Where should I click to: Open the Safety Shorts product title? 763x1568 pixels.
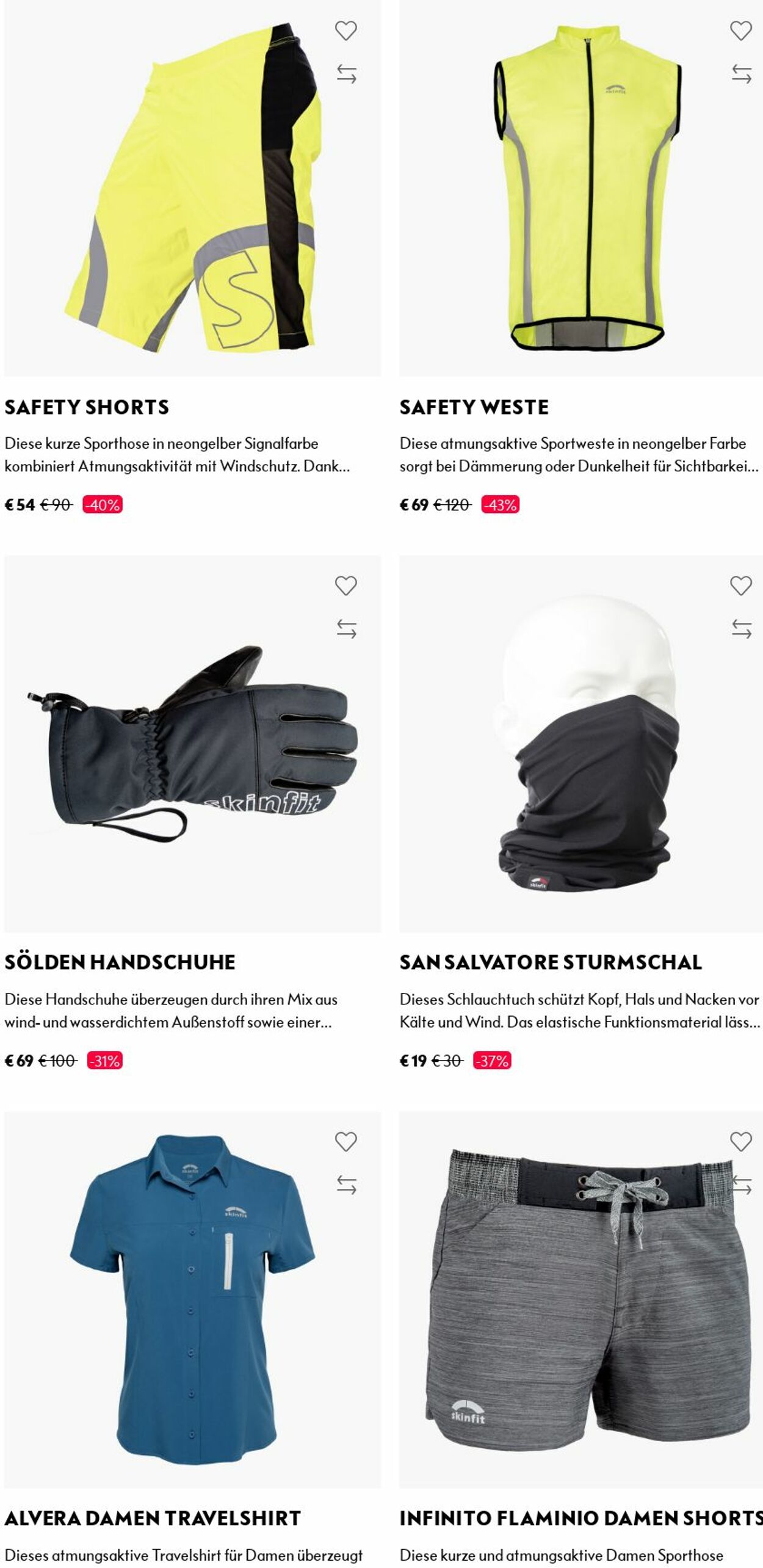pos(87,407)
